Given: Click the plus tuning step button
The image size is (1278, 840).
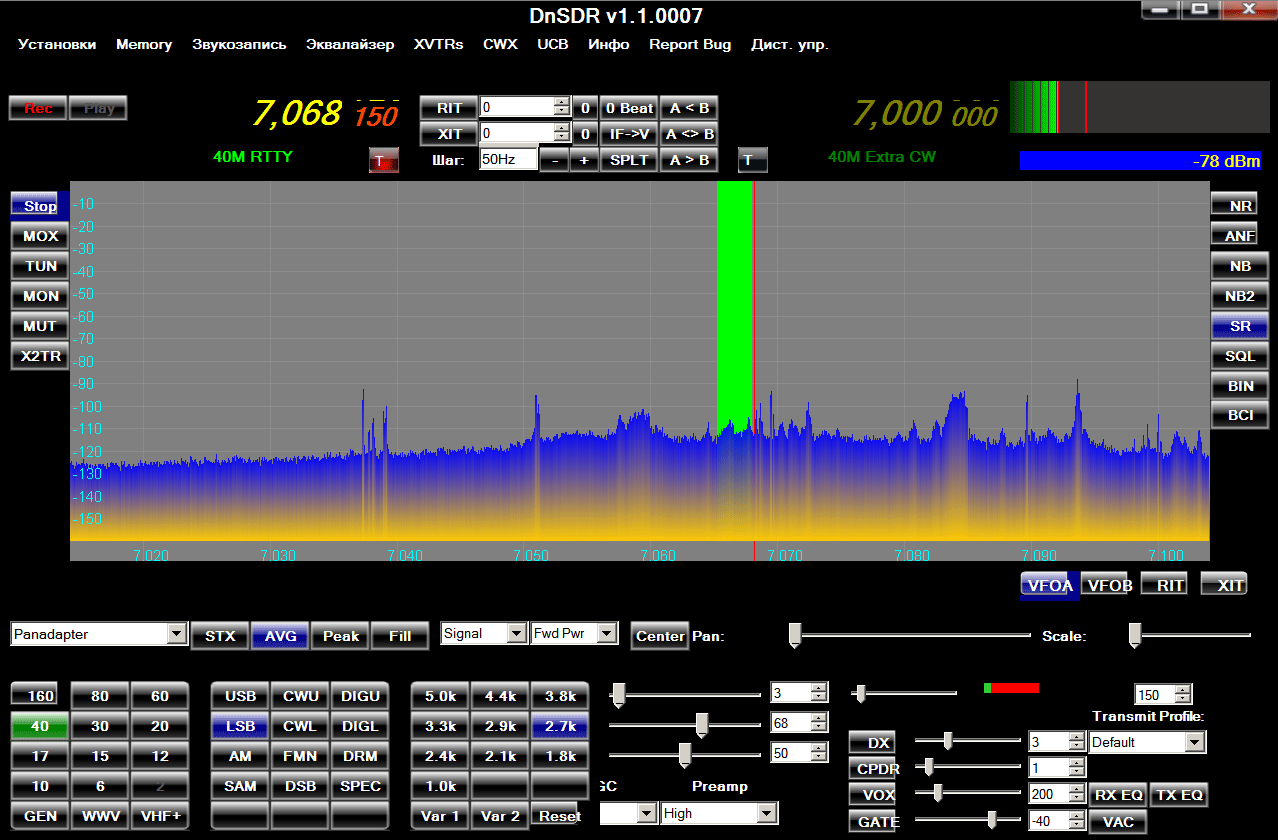Looking at the screenshot, I should pos(583,160).
